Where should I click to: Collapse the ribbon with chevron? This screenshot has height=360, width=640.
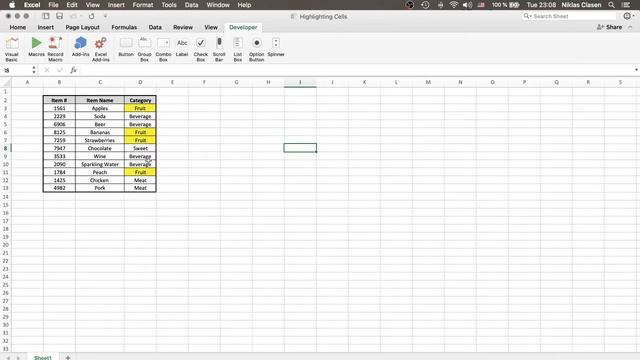click(x=631, y=27)
